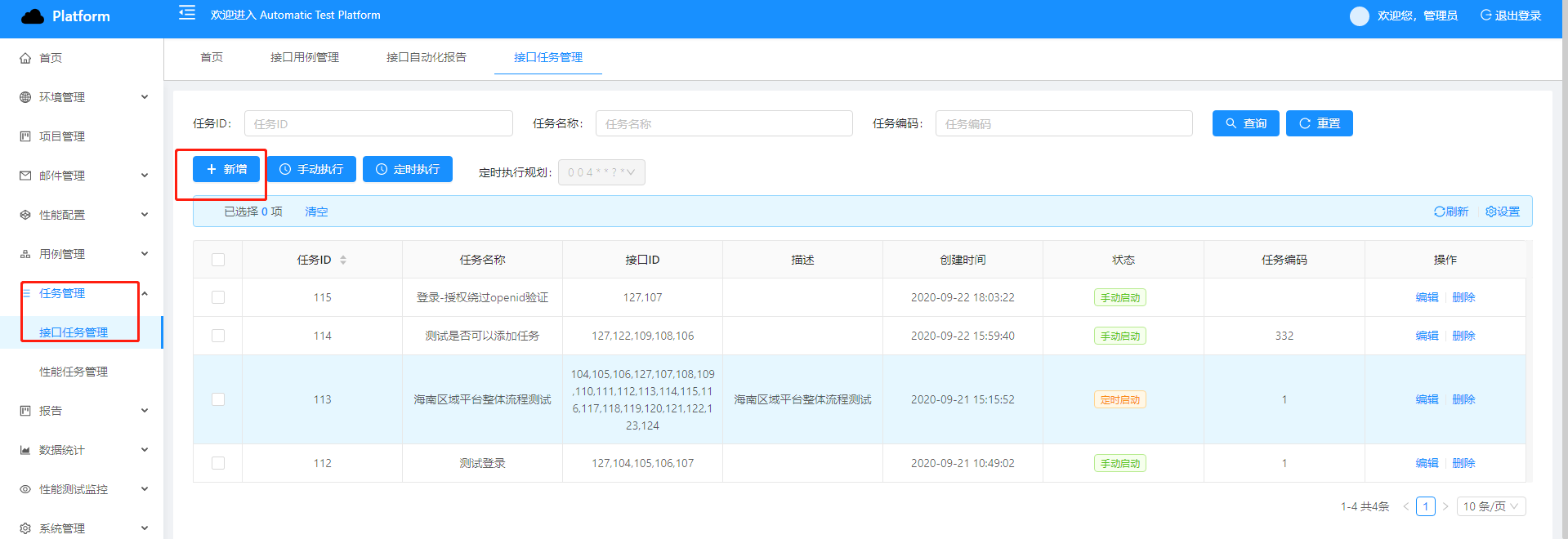Click the 报告 sidebar icon
1568x539 pixels.
point(25,411)
